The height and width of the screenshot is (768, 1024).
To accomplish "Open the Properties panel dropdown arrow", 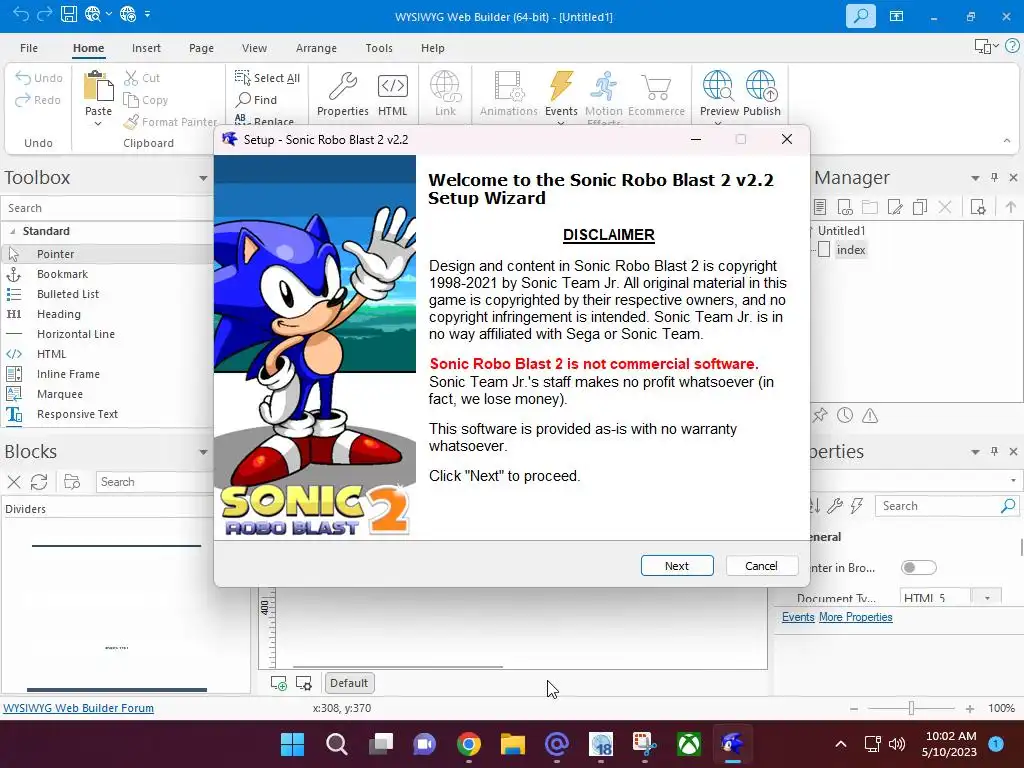I will [x=975, y=452].
